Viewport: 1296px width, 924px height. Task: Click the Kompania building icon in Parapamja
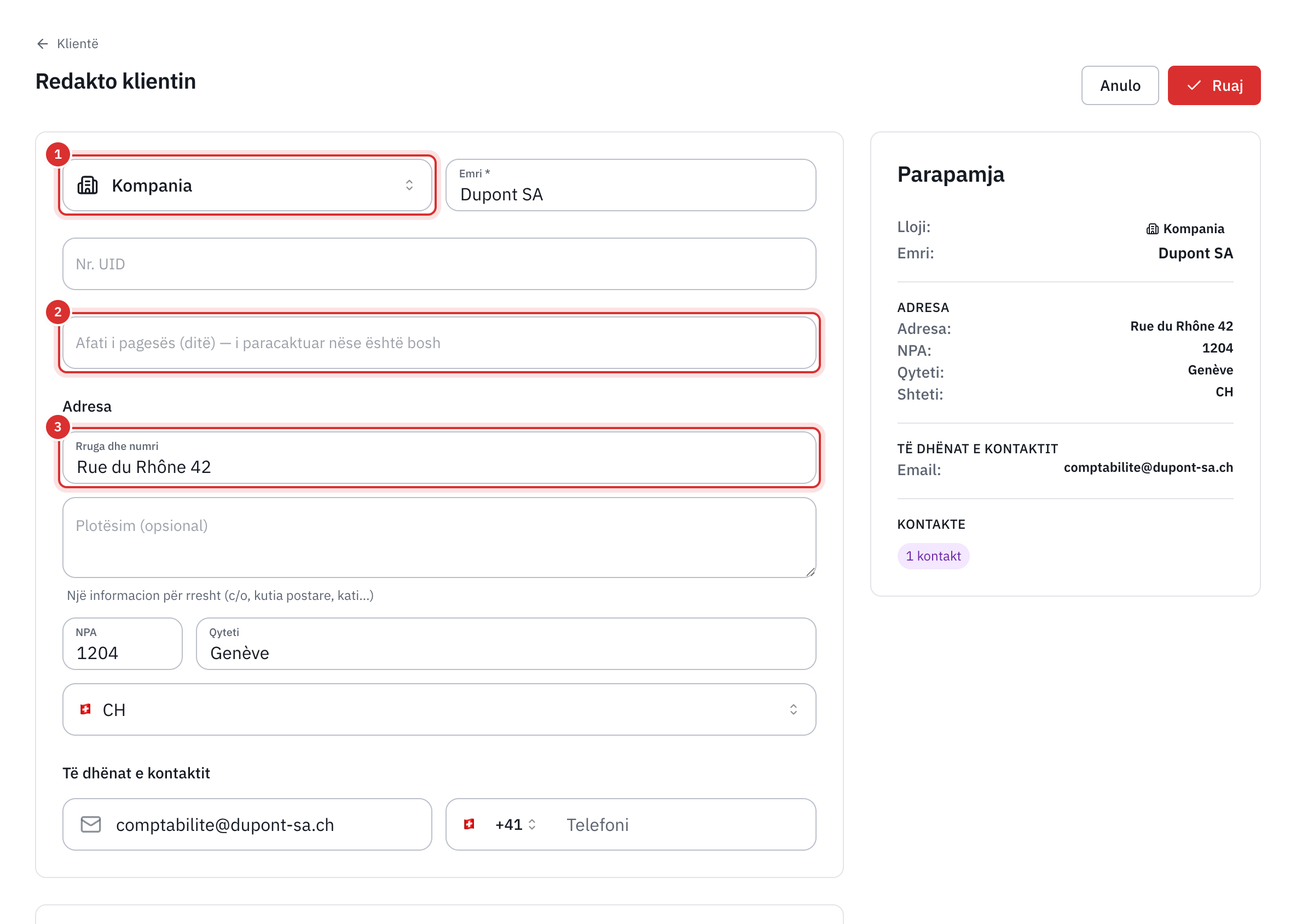pos(1152,229)
